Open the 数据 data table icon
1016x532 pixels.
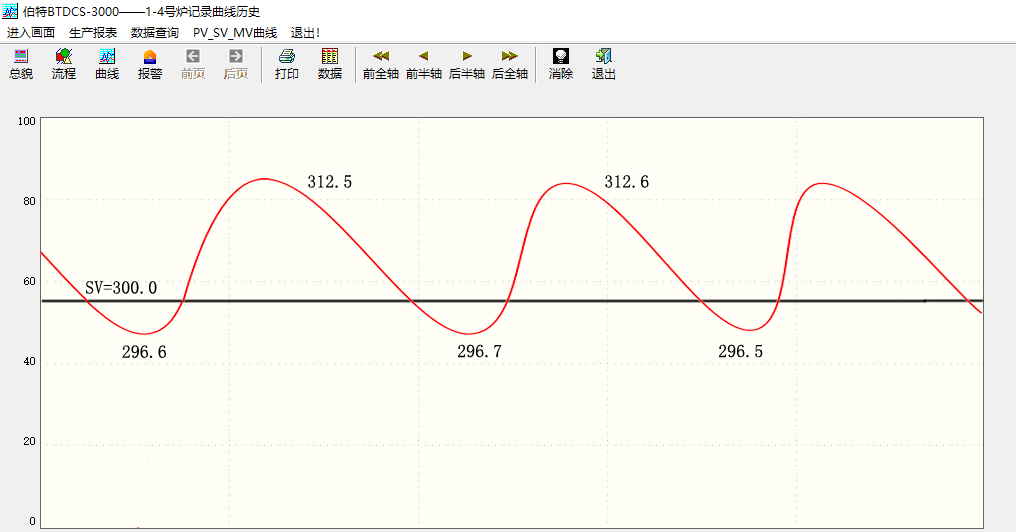[x=330, y=64]
